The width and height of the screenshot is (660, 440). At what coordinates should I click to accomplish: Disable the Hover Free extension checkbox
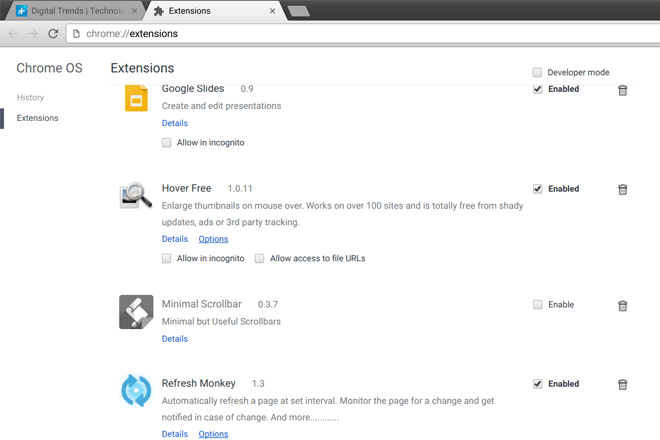(x=538, y=189)
